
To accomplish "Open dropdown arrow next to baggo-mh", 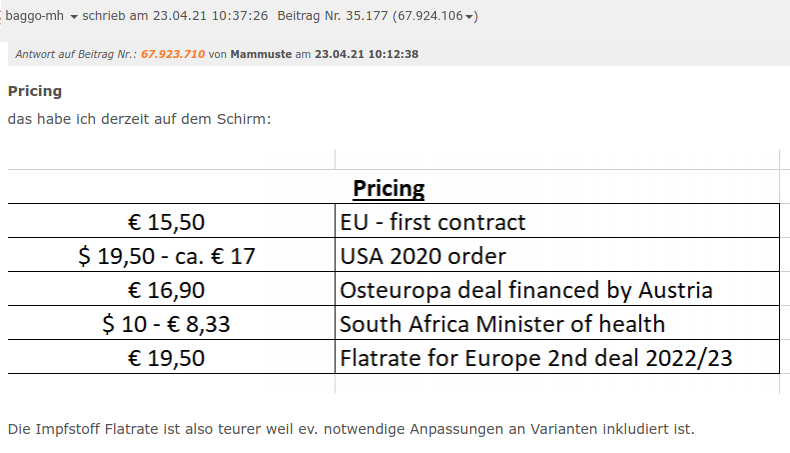I will pyautogui.click(x=74, y=17).
